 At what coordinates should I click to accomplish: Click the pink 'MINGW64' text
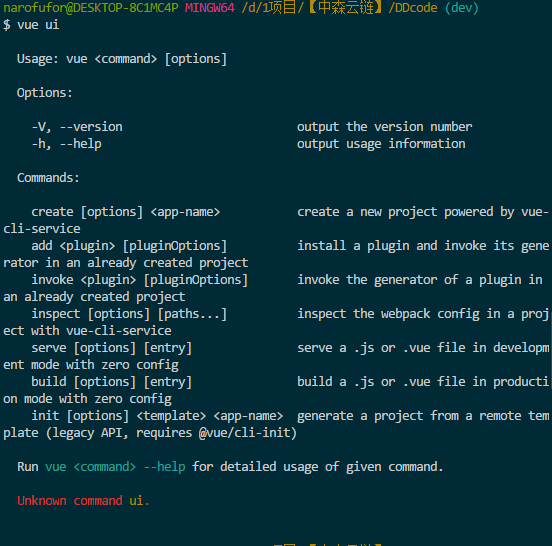tap(210, 7)
